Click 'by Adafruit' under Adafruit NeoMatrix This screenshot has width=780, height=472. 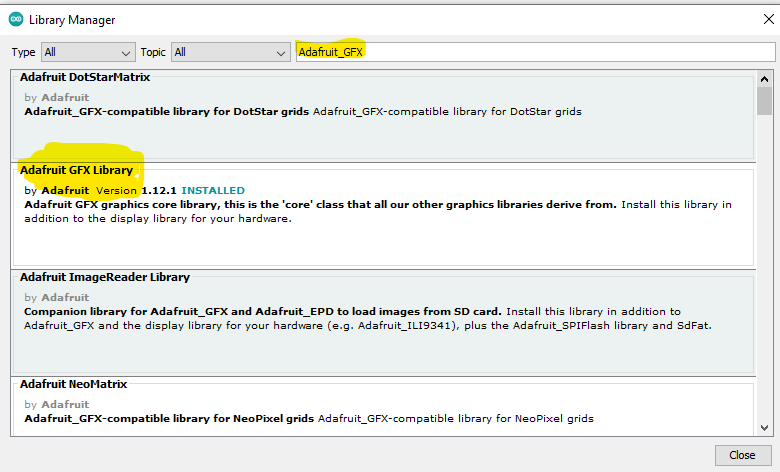[x=57, y=404]
